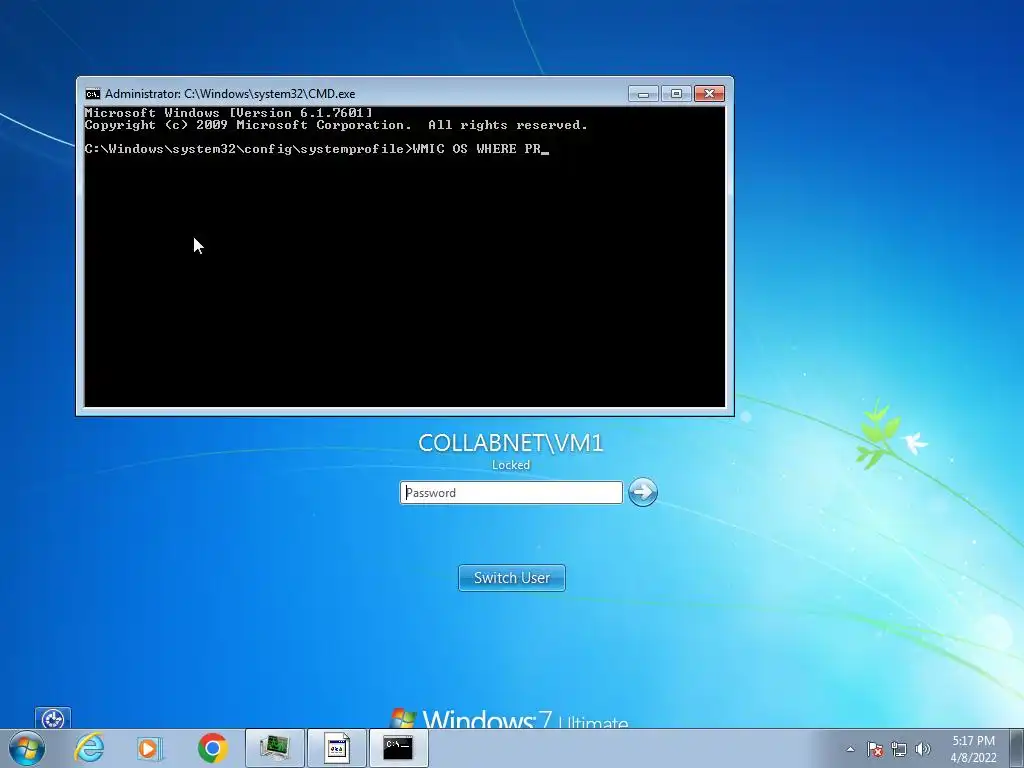Click the Copyright 2009 Microsoft line
The width and height of the screenshot is (1024, 768).
tap(336, 125)
